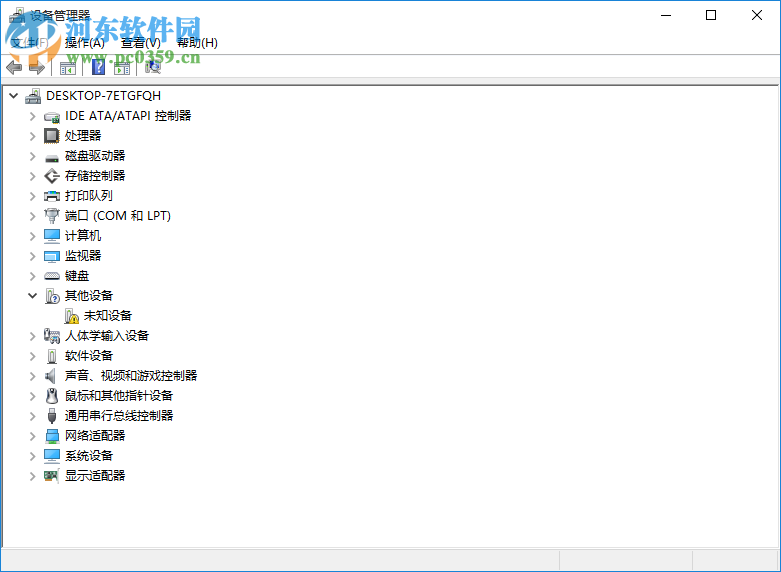
Task: Expand the 键盘 category
Action: click(33, 276)
